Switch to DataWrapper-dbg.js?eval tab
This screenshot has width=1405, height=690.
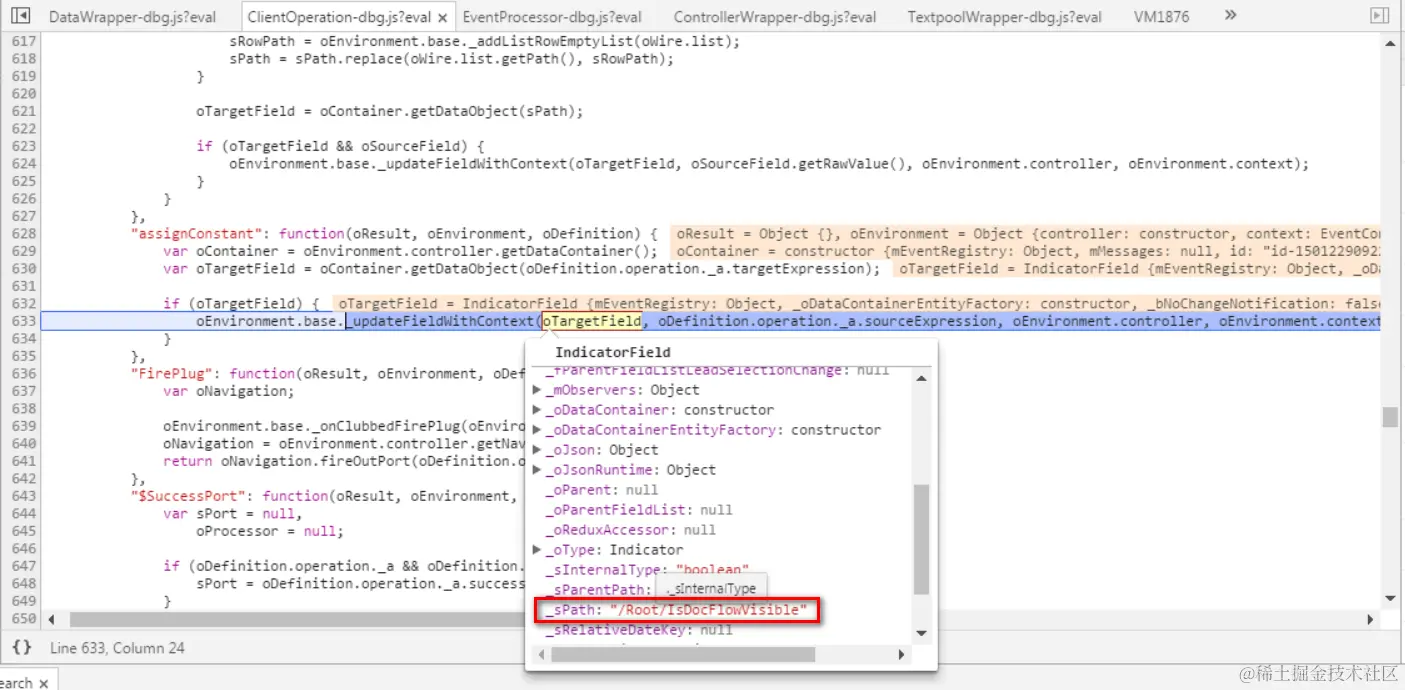click(132, 17)
